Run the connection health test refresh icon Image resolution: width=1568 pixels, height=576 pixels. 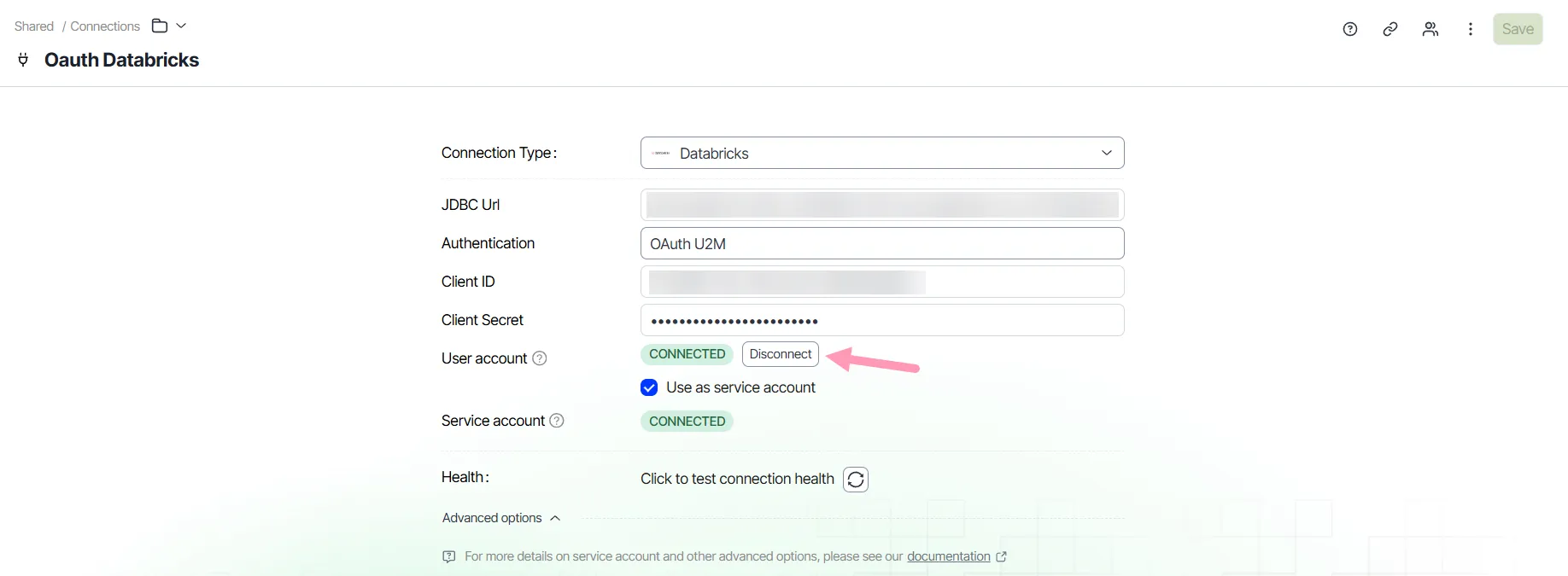(856, 480)
